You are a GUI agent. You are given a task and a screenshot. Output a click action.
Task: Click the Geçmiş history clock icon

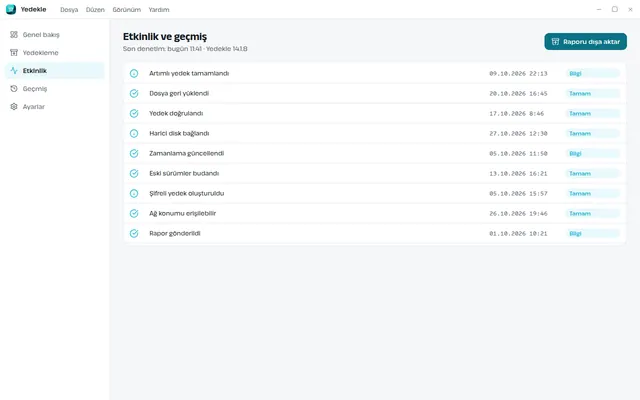click(x=14, y=89)
